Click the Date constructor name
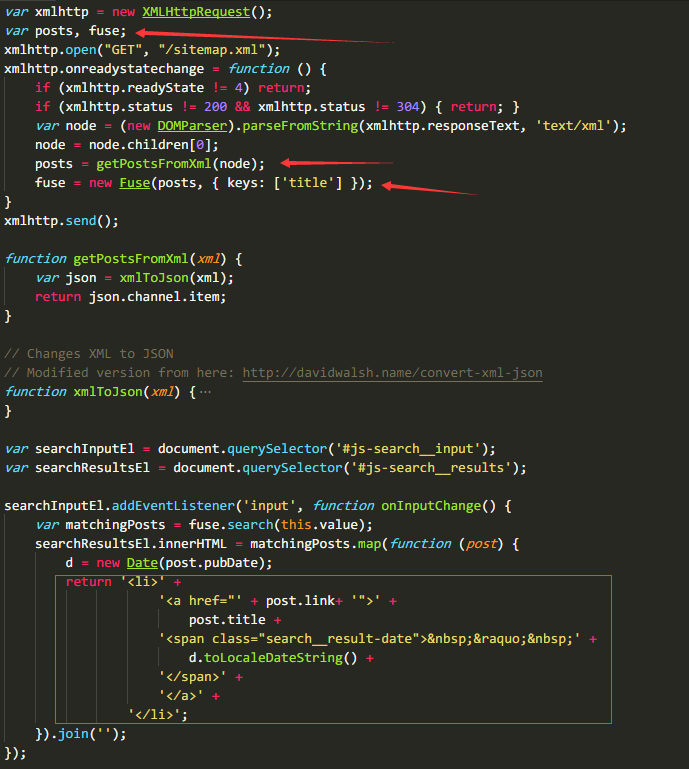The height and width of the screenshot is (769, 689). coord(142,563)
